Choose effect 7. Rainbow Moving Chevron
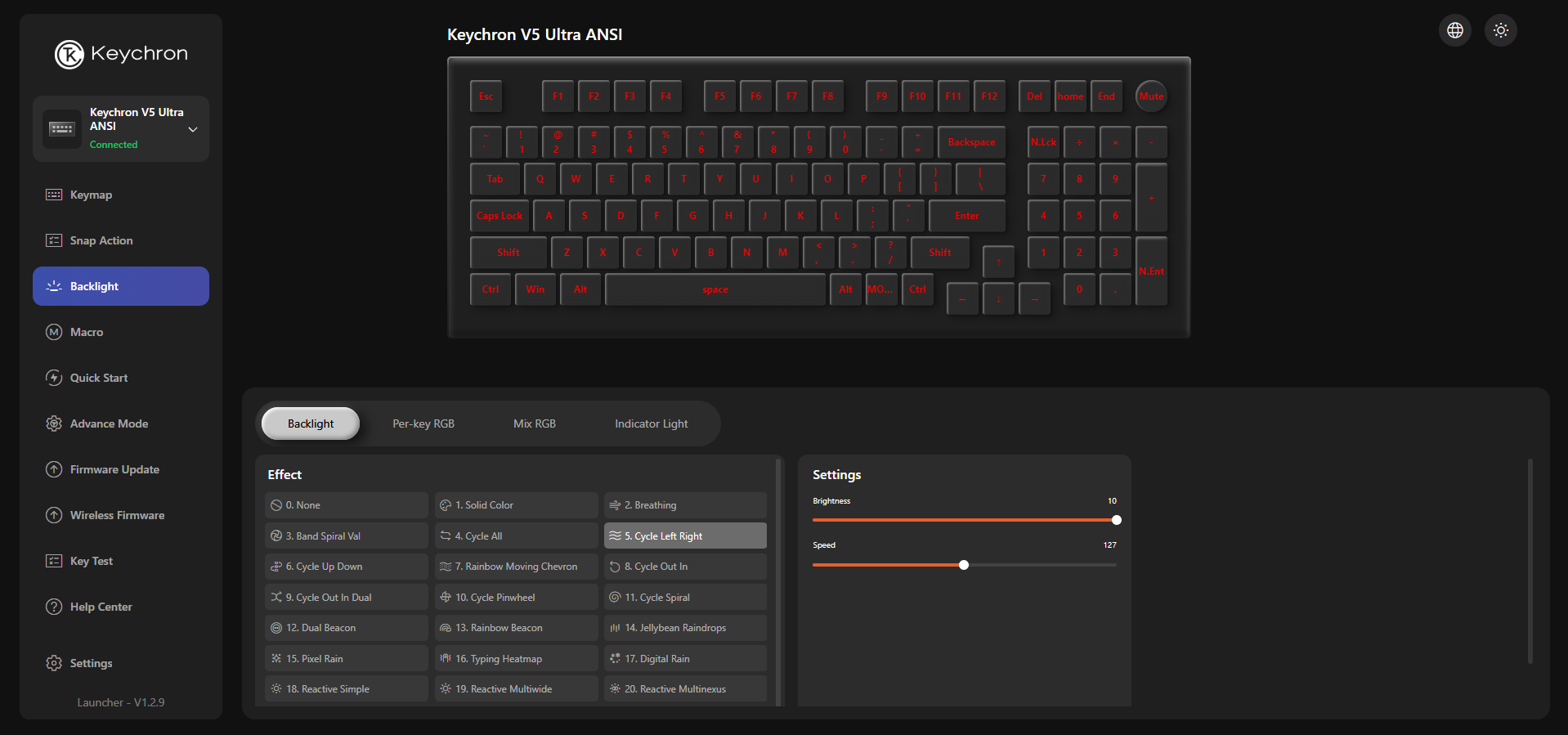This screenshot has height=735, width=1568. [517, 567]
